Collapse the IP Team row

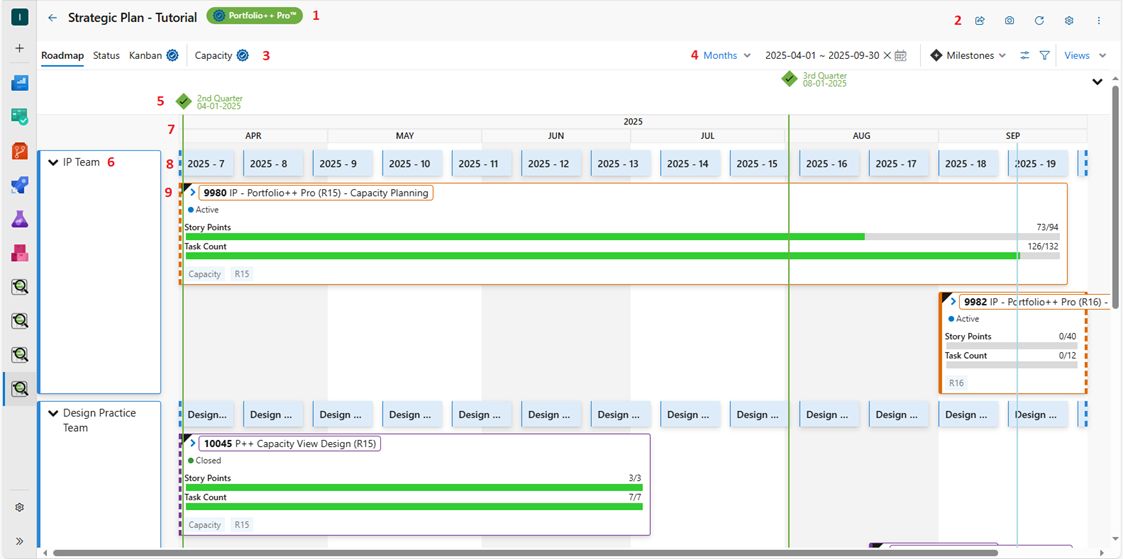click(x=53, y=162)
